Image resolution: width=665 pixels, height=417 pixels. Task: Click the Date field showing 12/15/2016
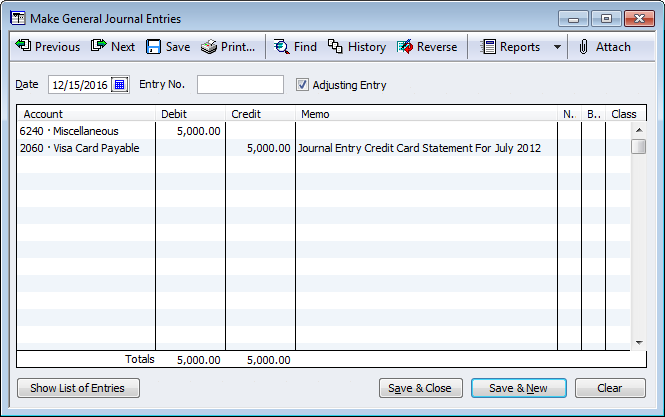(x=80, y=85)
